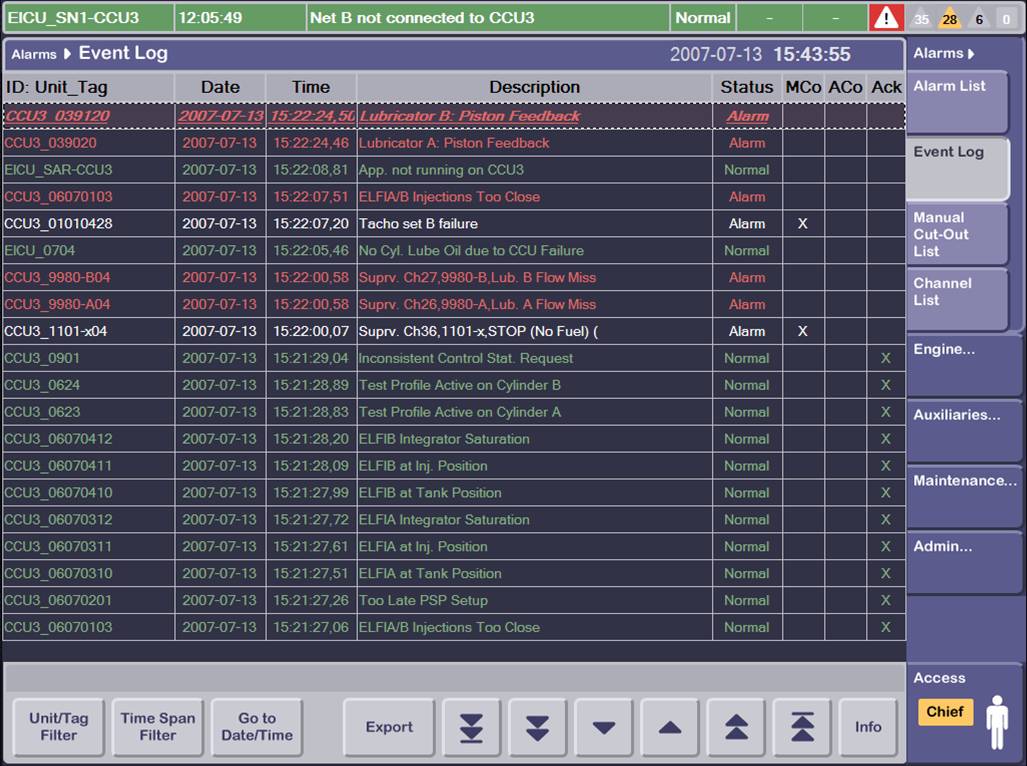Jump to first log entry arrow button

point(802,727)
